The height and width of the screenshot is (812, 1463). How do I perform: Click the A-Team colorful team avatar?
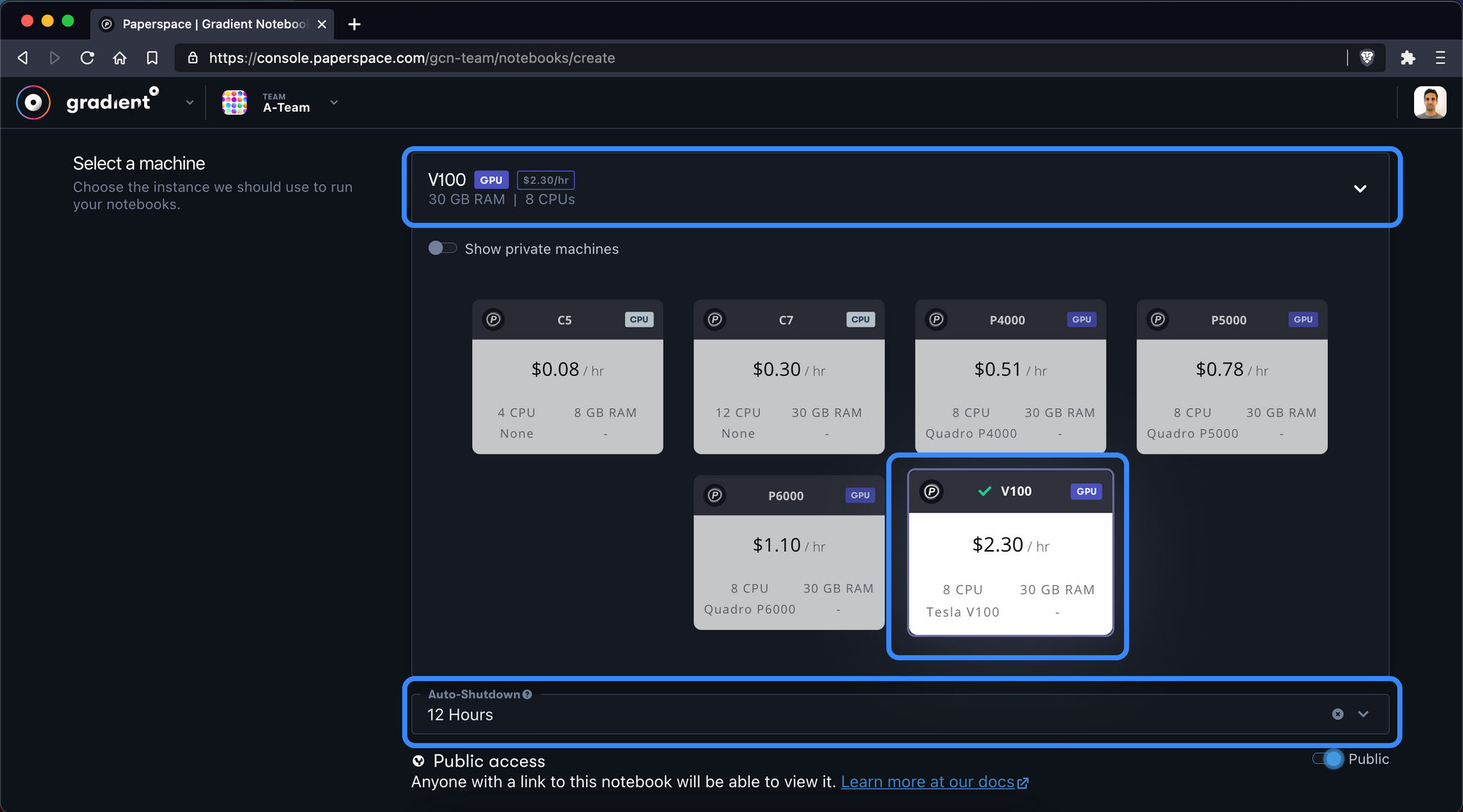234,102
